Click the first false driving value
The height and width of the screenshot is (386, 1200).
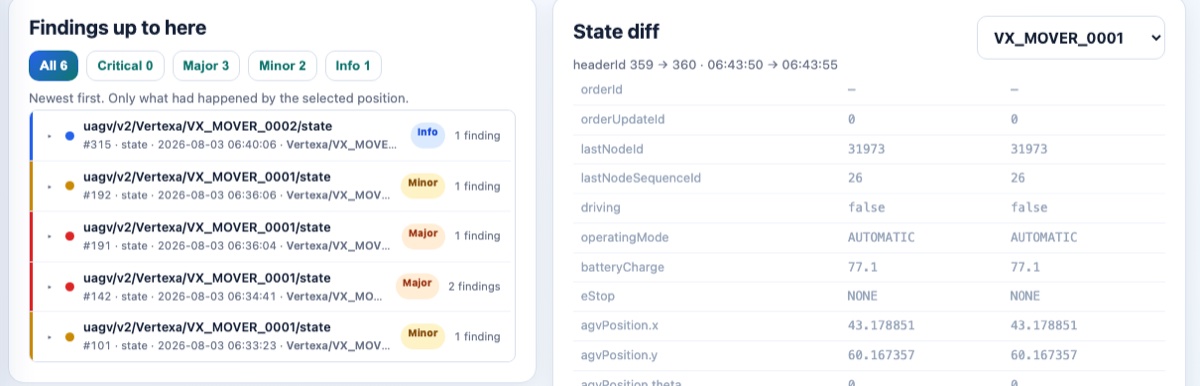tap(866, 208)
